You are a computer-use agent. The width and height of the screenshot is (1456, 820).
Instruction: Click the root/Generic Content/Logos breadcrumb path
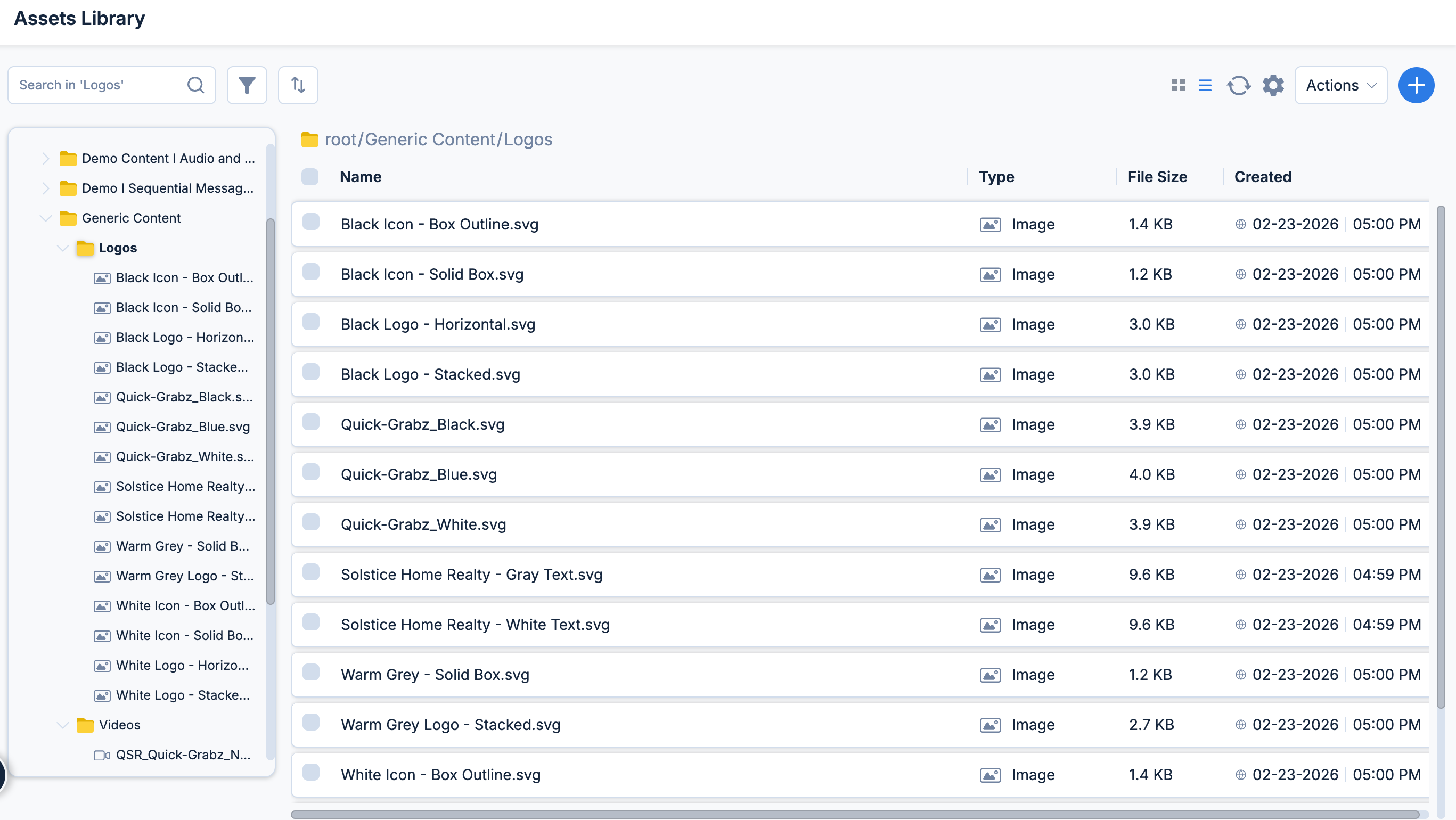[x=439, y=139]
